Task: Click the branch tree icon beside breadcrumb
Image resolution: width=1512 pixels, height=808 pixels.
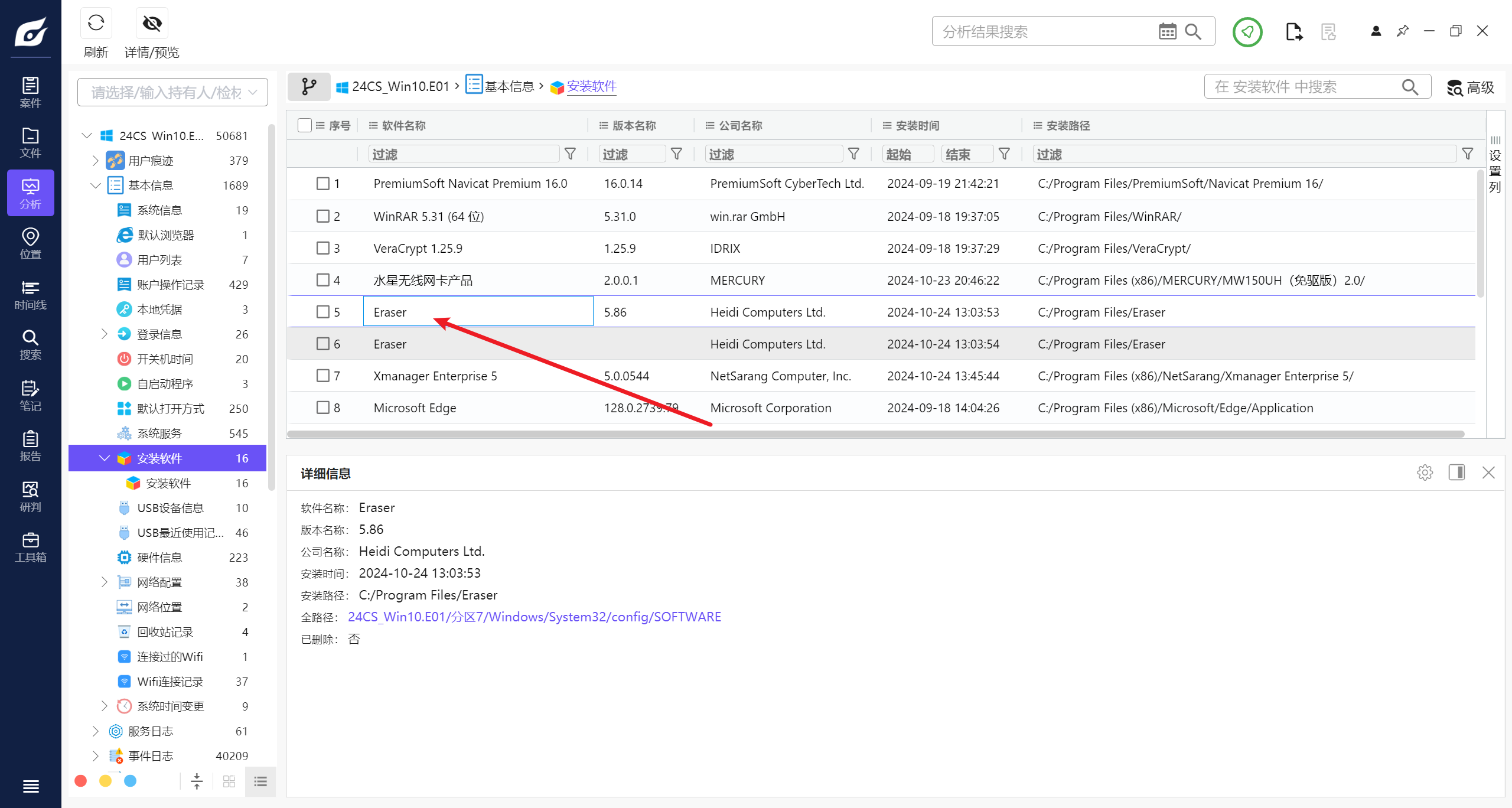Action: click(x=309, y=87)
